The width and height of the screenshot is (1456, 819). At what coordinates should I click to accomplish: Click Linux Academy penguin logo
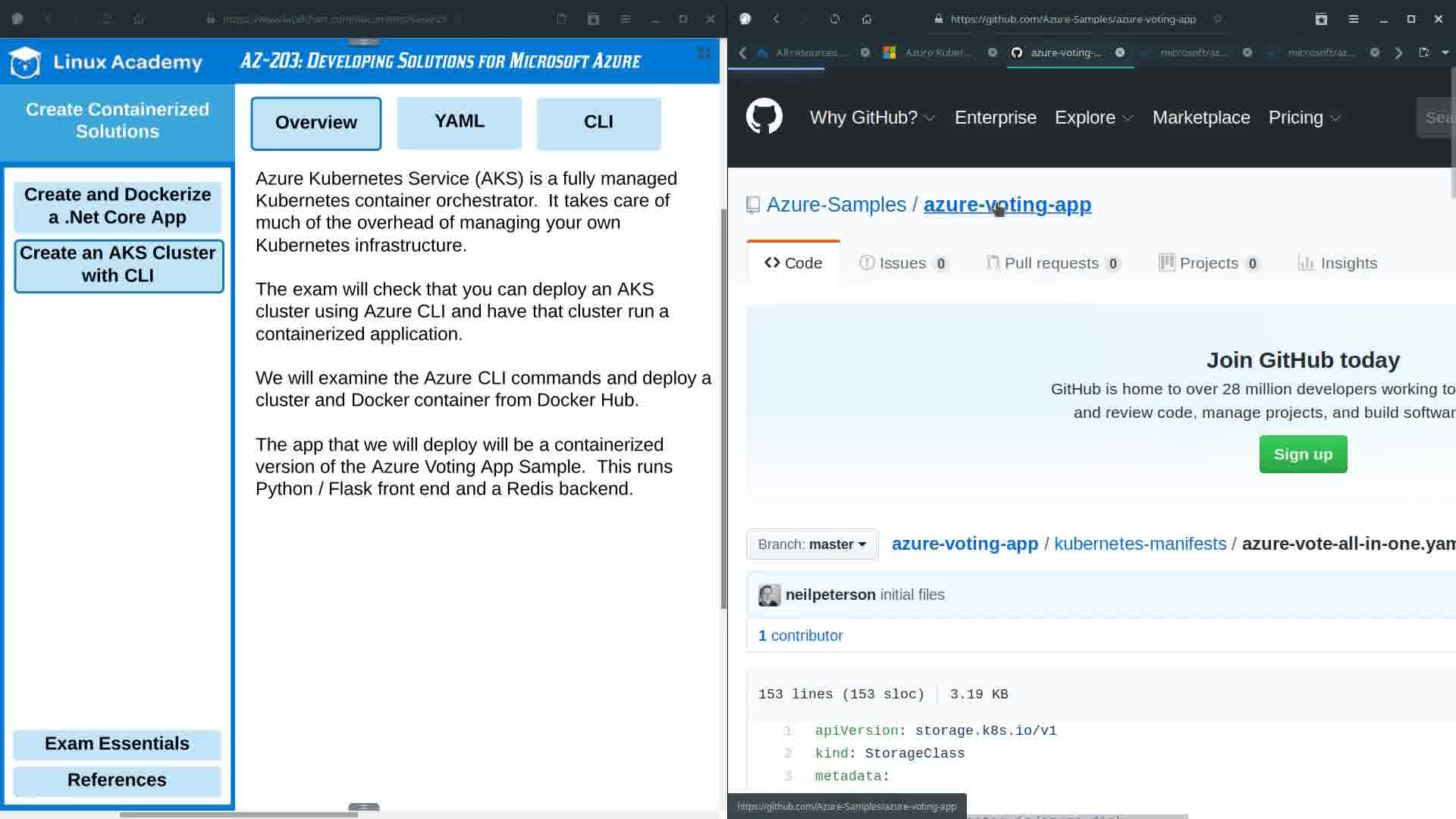click(25, 62)
